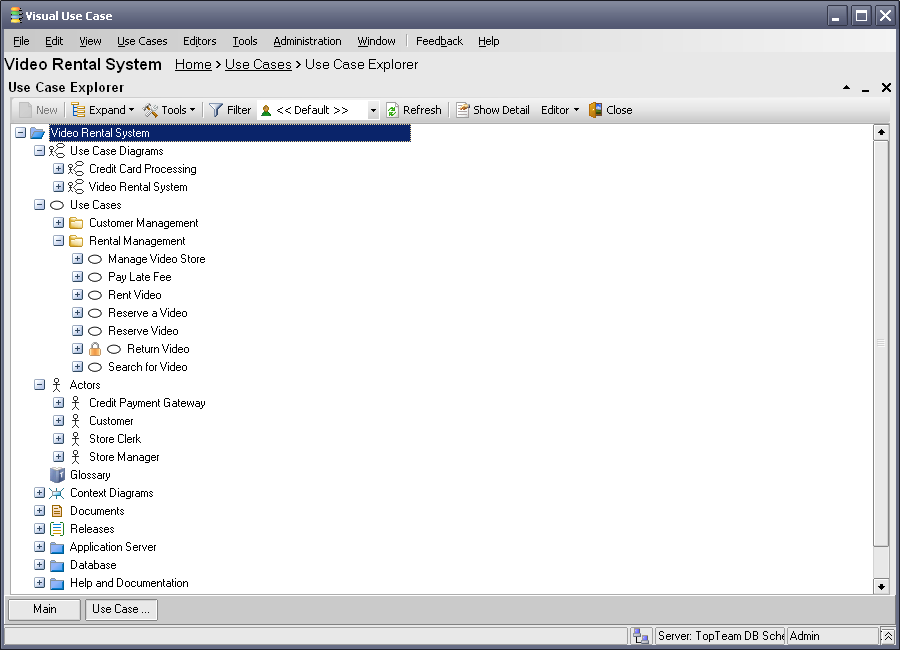Screen dimensions: 900x650
Task: Click the New document icon
Action: click(x=25, y=110)
